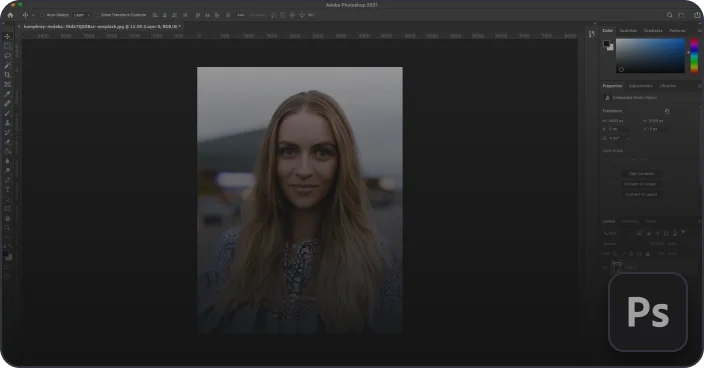Toggle the layer filter switch on
This screenshot has width=704, height=368.
pyautogui.click(x=683, y=232)
